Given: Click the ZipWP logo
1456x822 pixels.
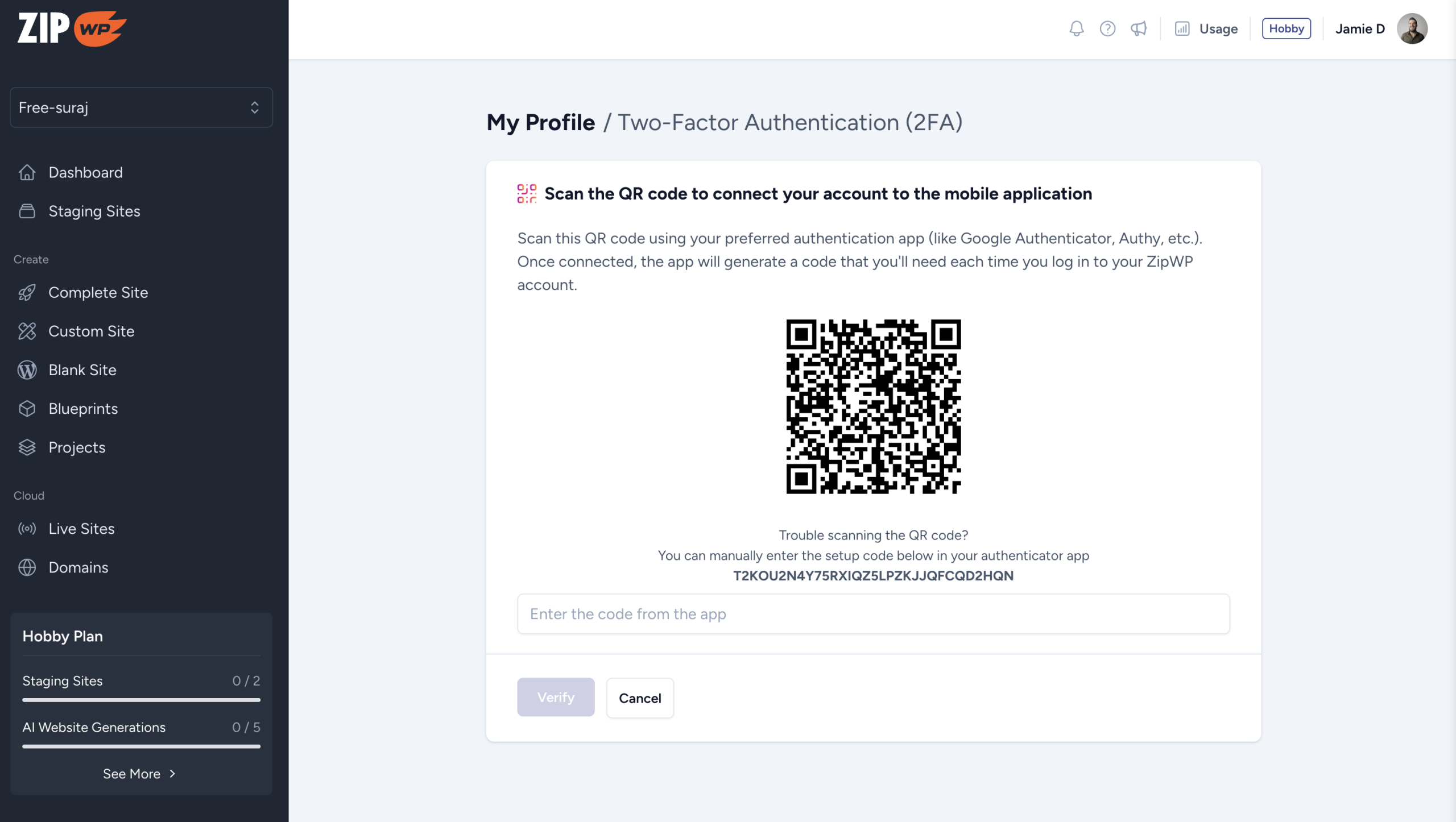Looking at the screenshot, I should pos(72,28).
